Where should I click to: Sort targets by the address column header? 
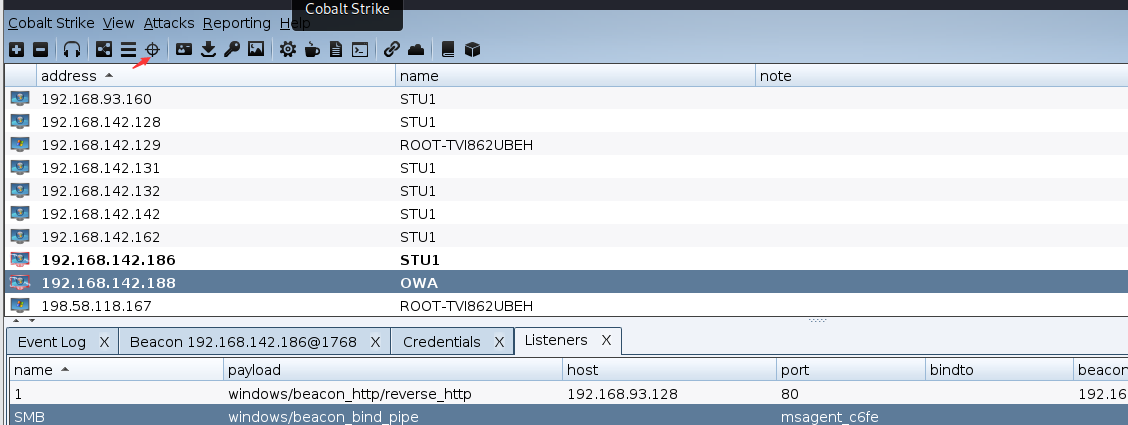216,76
